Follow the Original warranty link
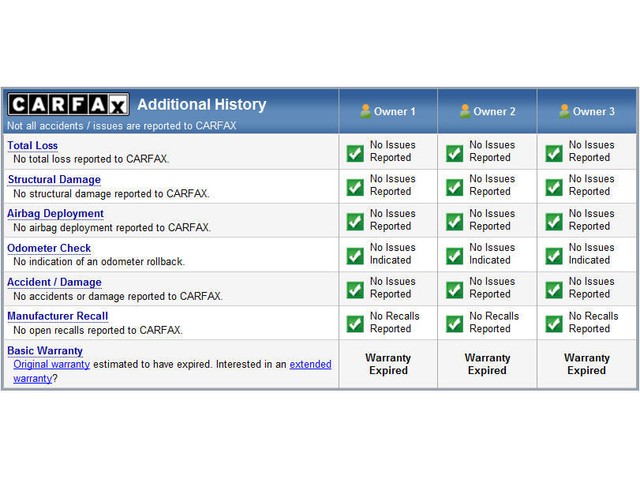Viewport: 640px width, 480px height. point(51,364)
